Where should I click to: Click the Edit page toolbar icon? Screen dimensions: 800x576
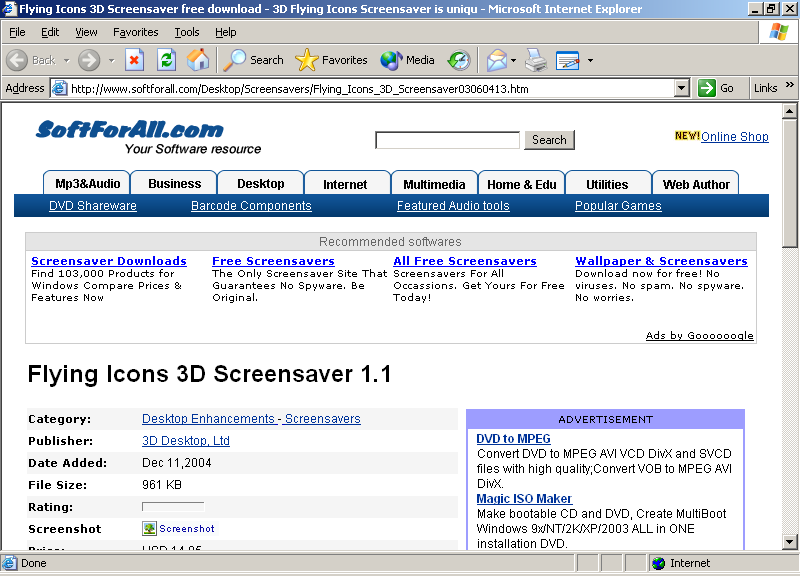pyautogui.click(x=568, y=60)
